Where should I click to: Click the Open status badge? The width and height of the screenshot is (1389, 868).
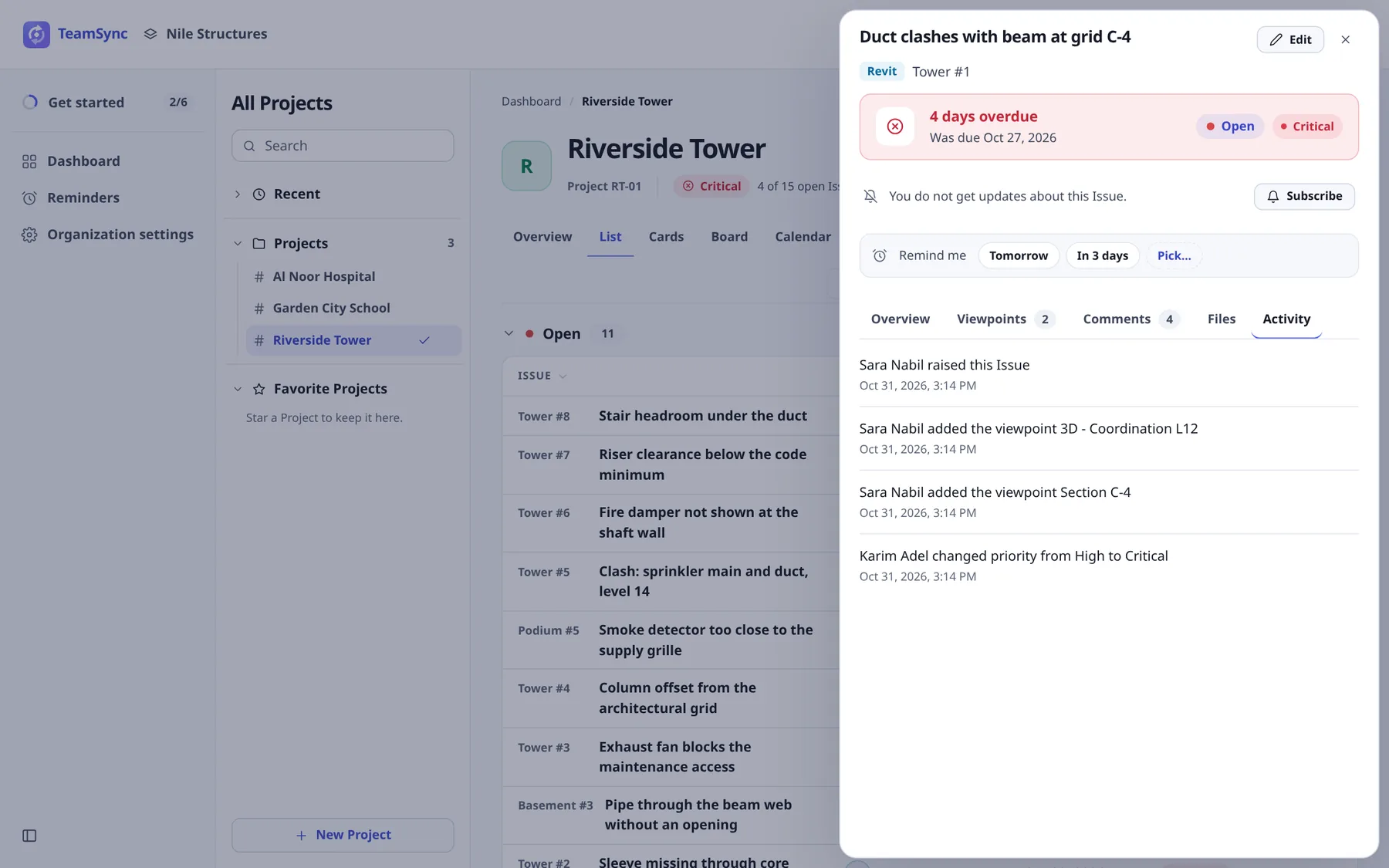[1230, 127]
